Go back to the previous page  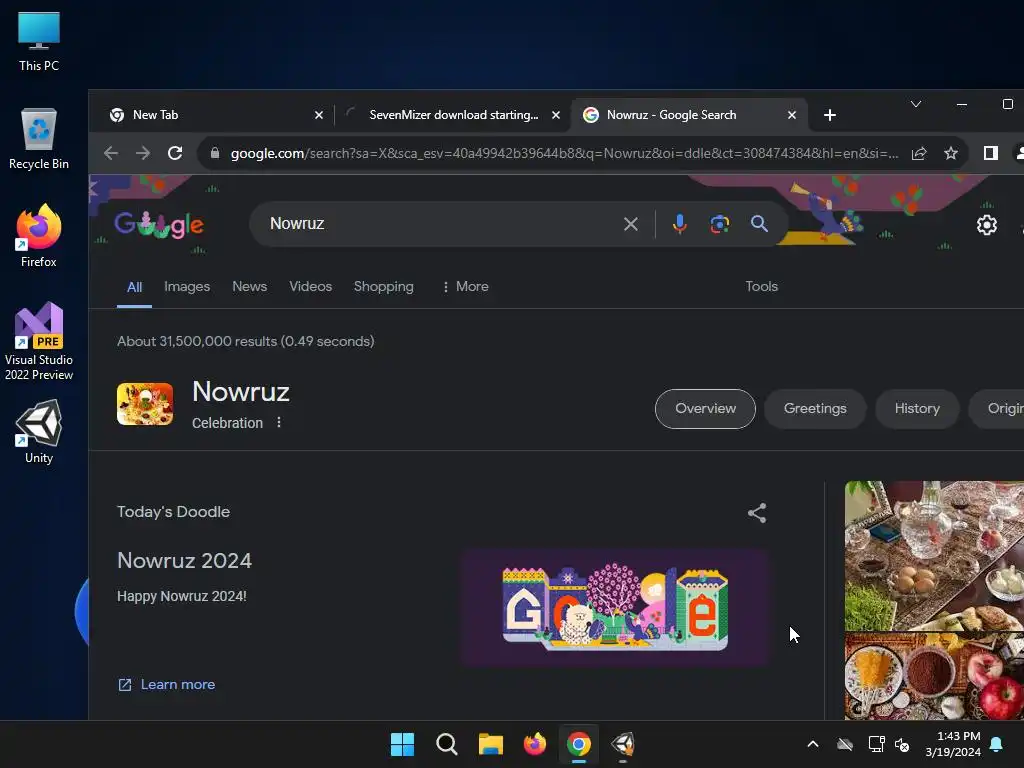point(111,153)
